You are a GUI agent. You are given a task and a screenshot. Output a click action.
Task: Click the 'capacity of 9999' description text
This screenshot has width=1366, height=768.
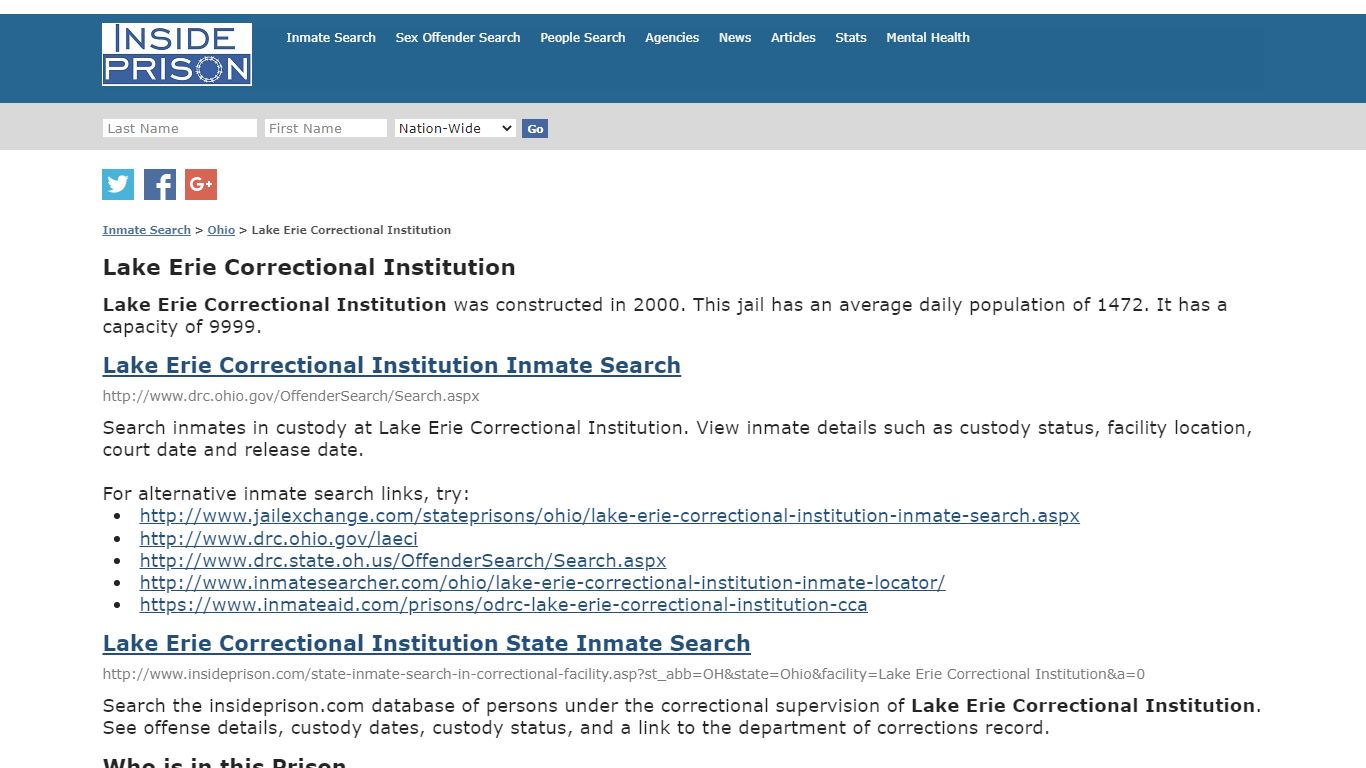pos(182,327)
